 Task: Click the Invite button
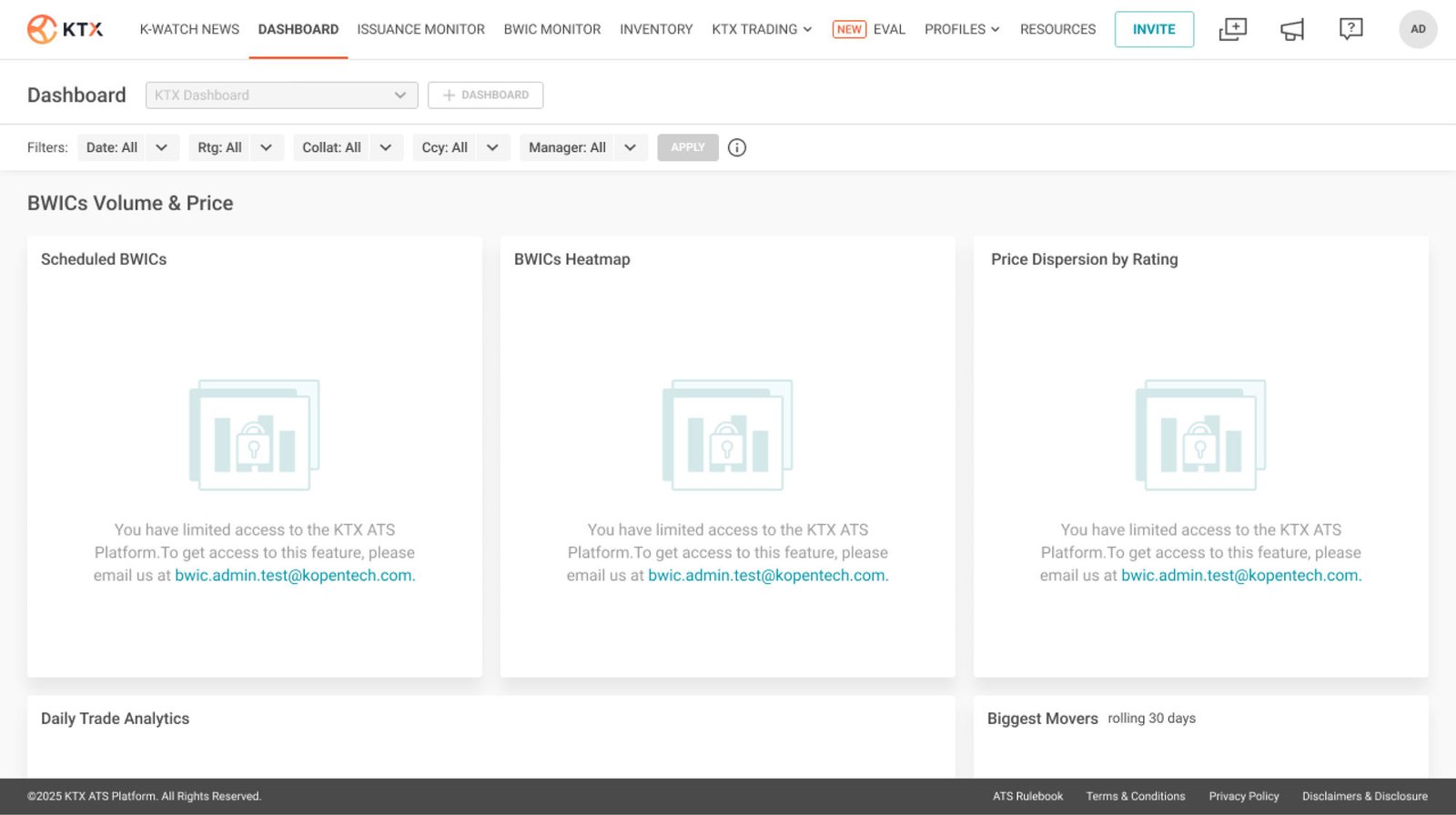(x=1154, y=29)
